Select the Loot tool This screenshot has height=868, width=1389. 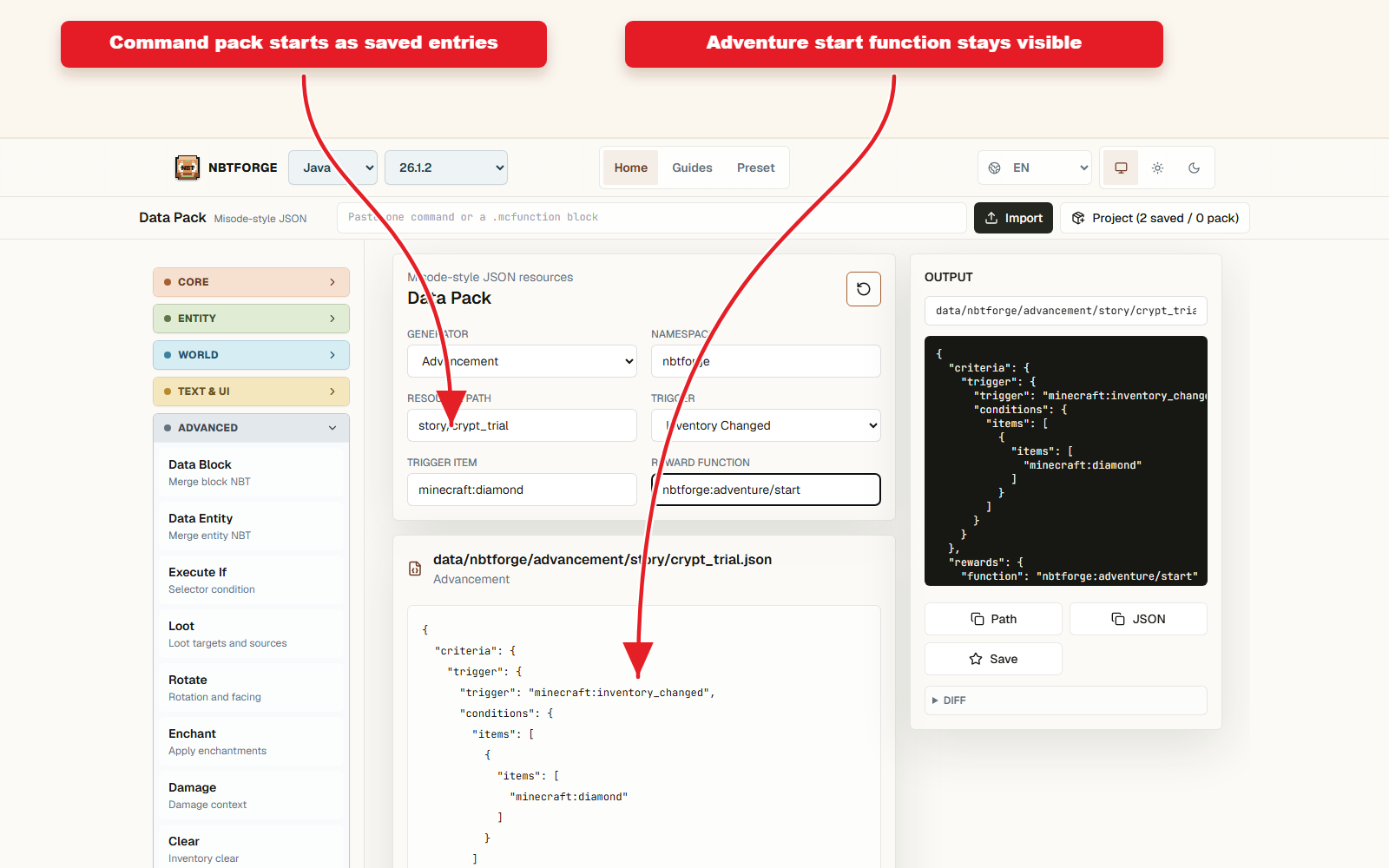[x=251, y=634]
